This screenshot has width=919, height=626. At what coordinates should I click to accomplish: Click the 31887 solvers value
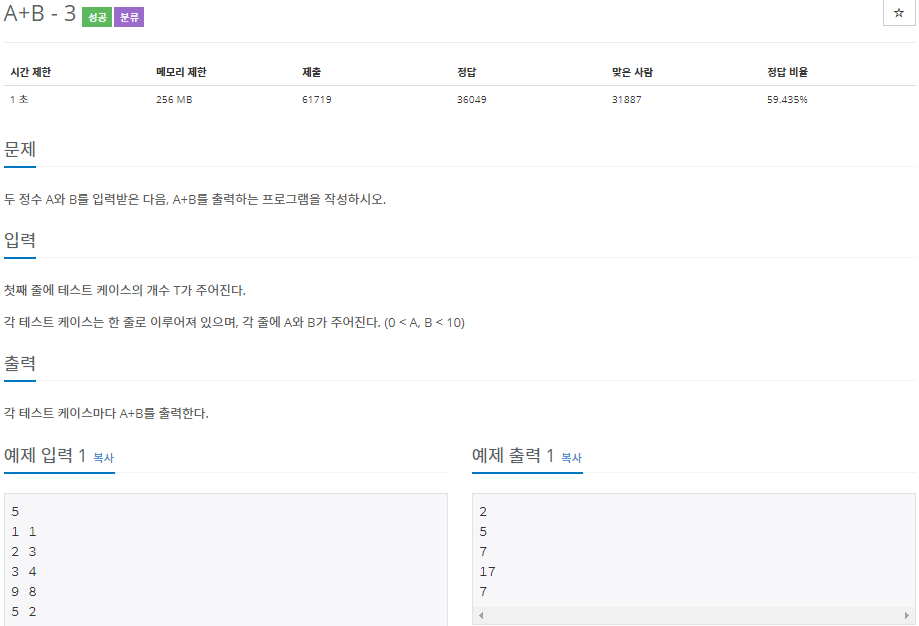click(x=627, y=100)
